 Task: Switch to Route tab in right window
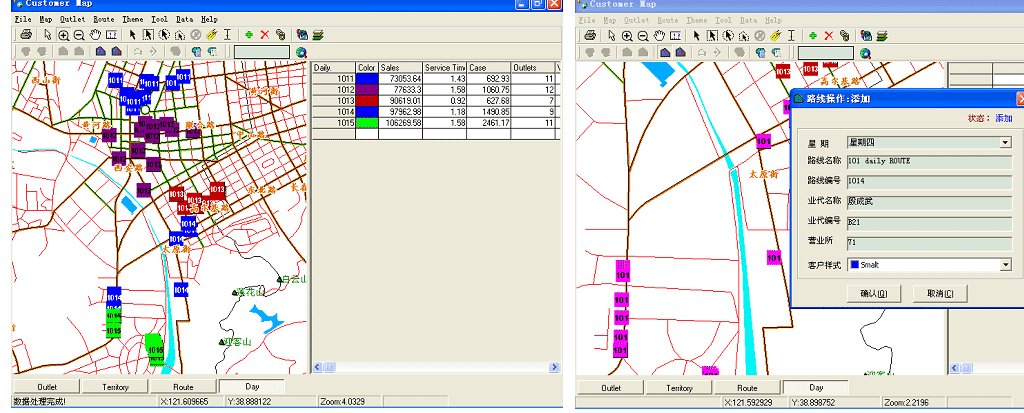747,388
